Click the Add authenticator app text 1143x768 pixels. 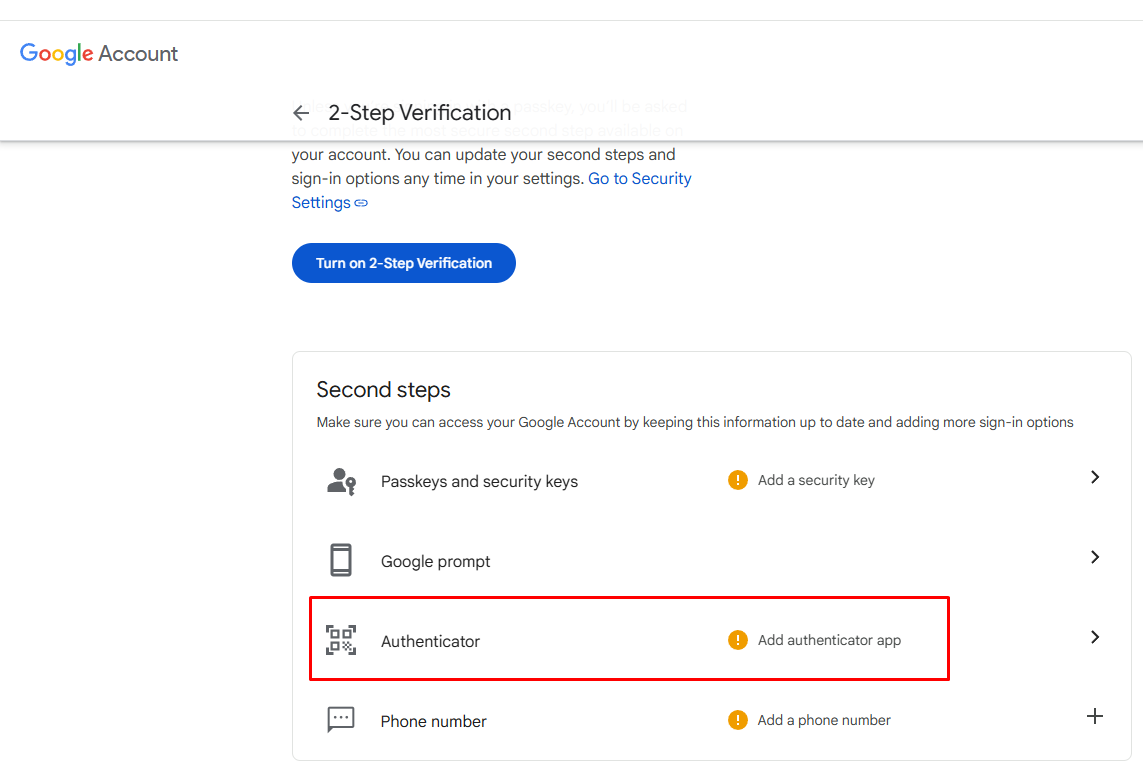click(x=829, y=641)
